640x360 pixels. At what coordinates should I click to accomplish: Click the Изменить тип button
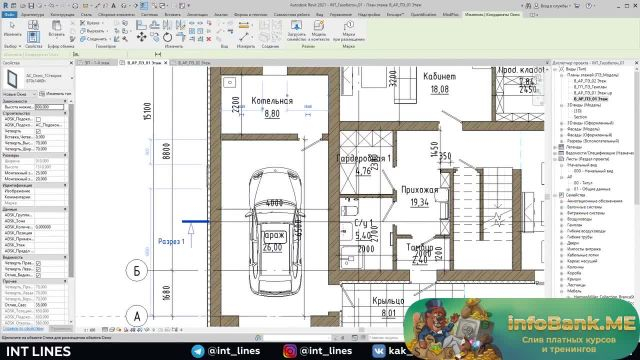[55, 94]
